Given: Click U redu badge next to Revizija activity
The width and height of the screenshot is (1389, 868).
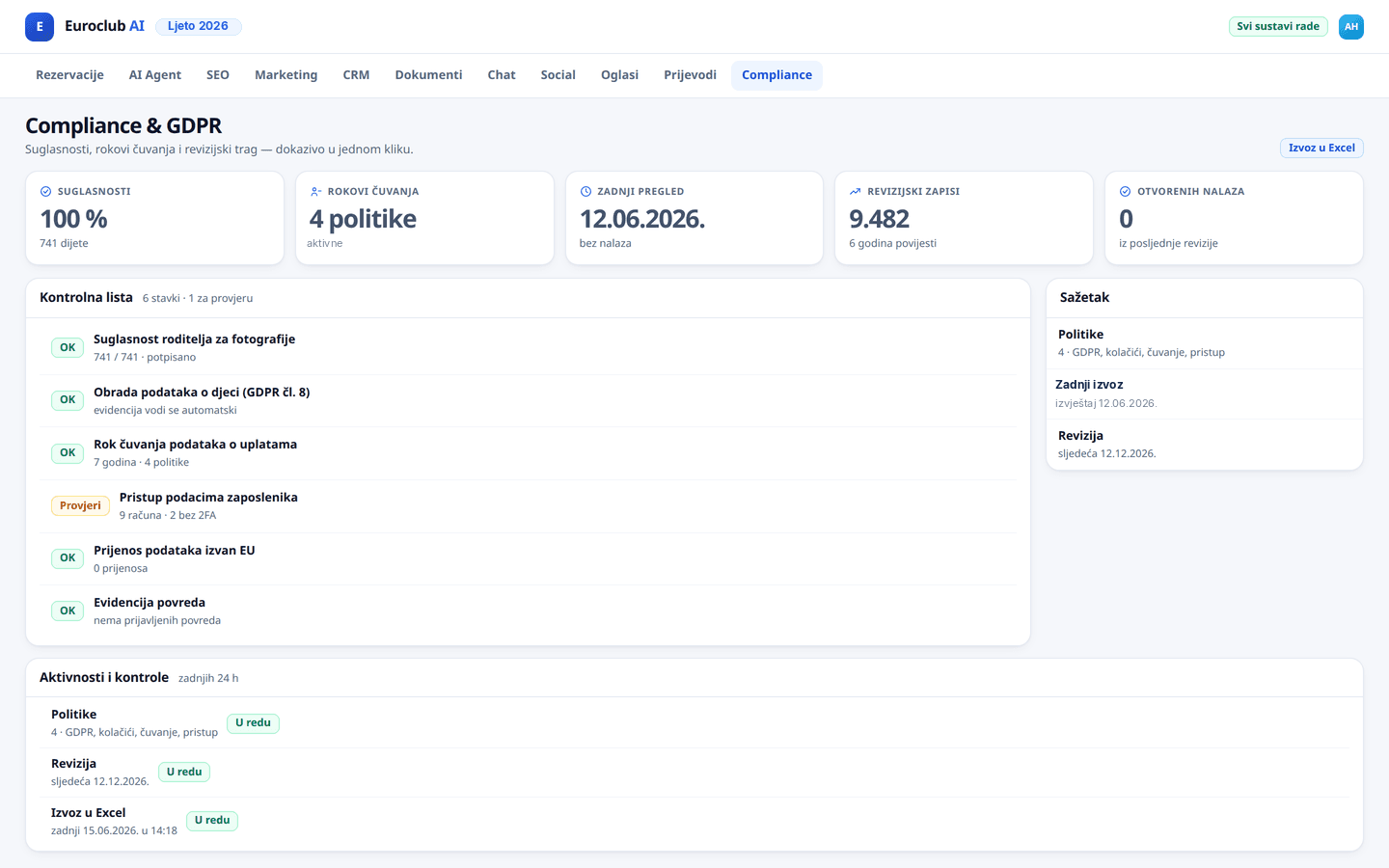Looking at the screenshot, I should point(184,773).
